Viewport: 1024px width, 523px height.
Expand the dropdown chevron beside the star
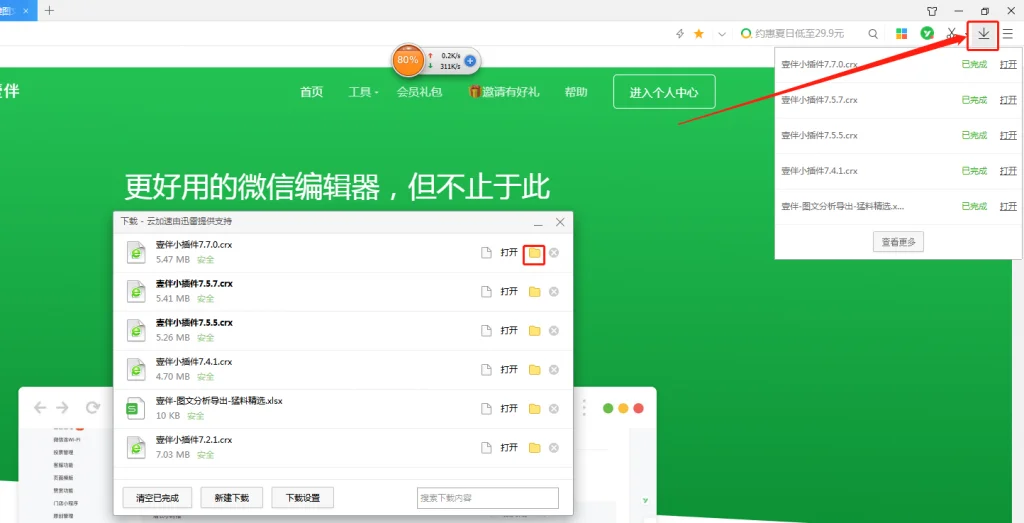pos(721,34)
